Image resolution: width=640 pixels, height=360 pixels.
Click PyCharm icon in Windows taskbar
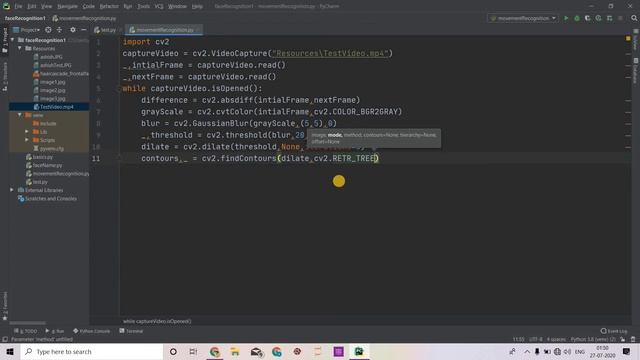tap(359, 351)
